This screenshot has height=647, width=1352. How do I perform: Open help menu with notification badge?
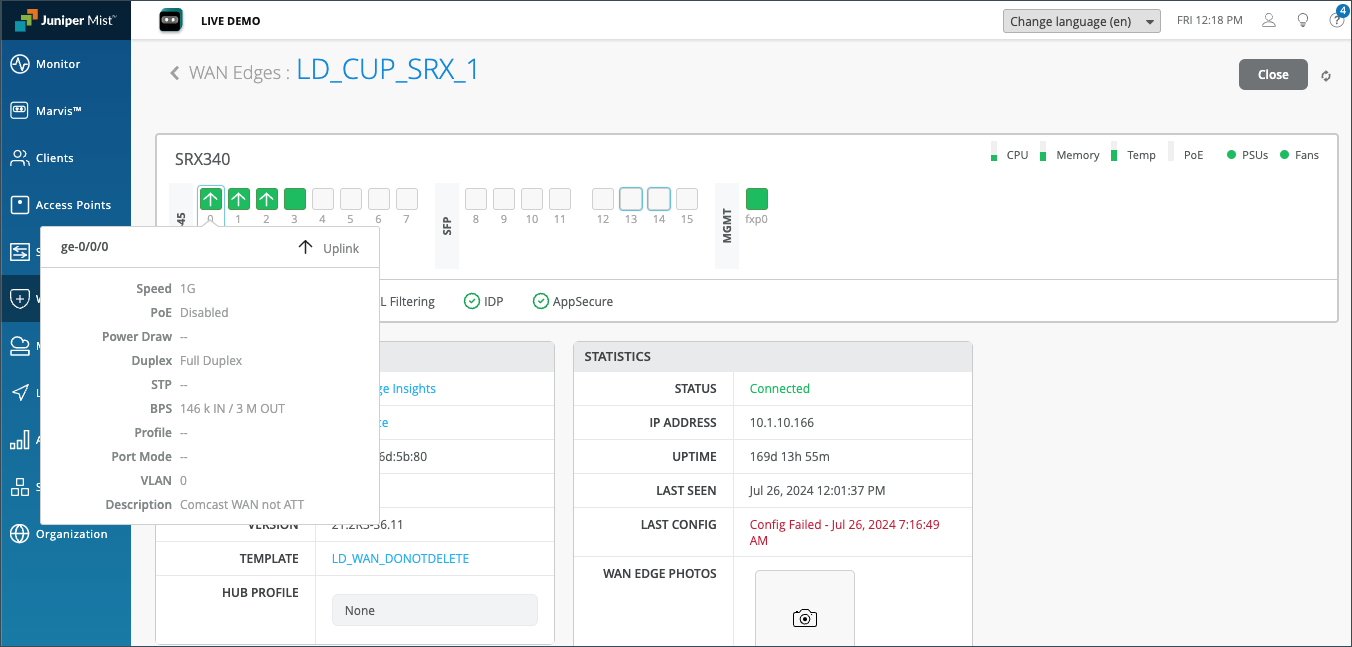1337,20
